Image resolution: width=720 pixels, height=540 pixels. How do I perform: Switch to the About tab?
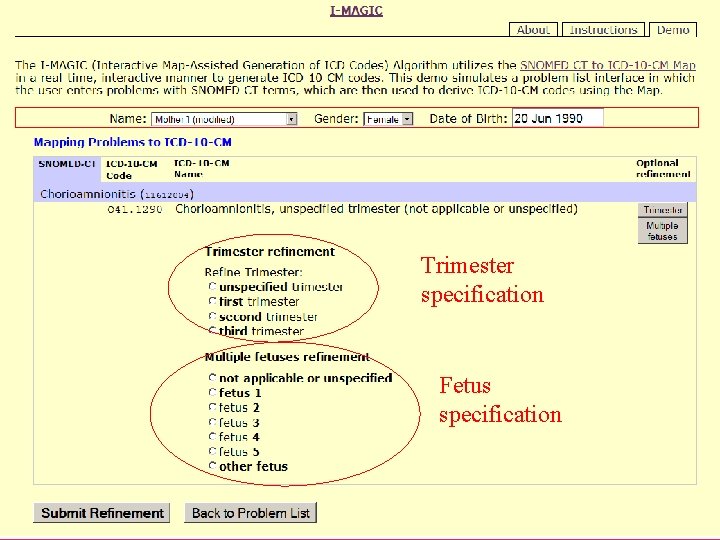pyautogui.click(x=533, y=30)
